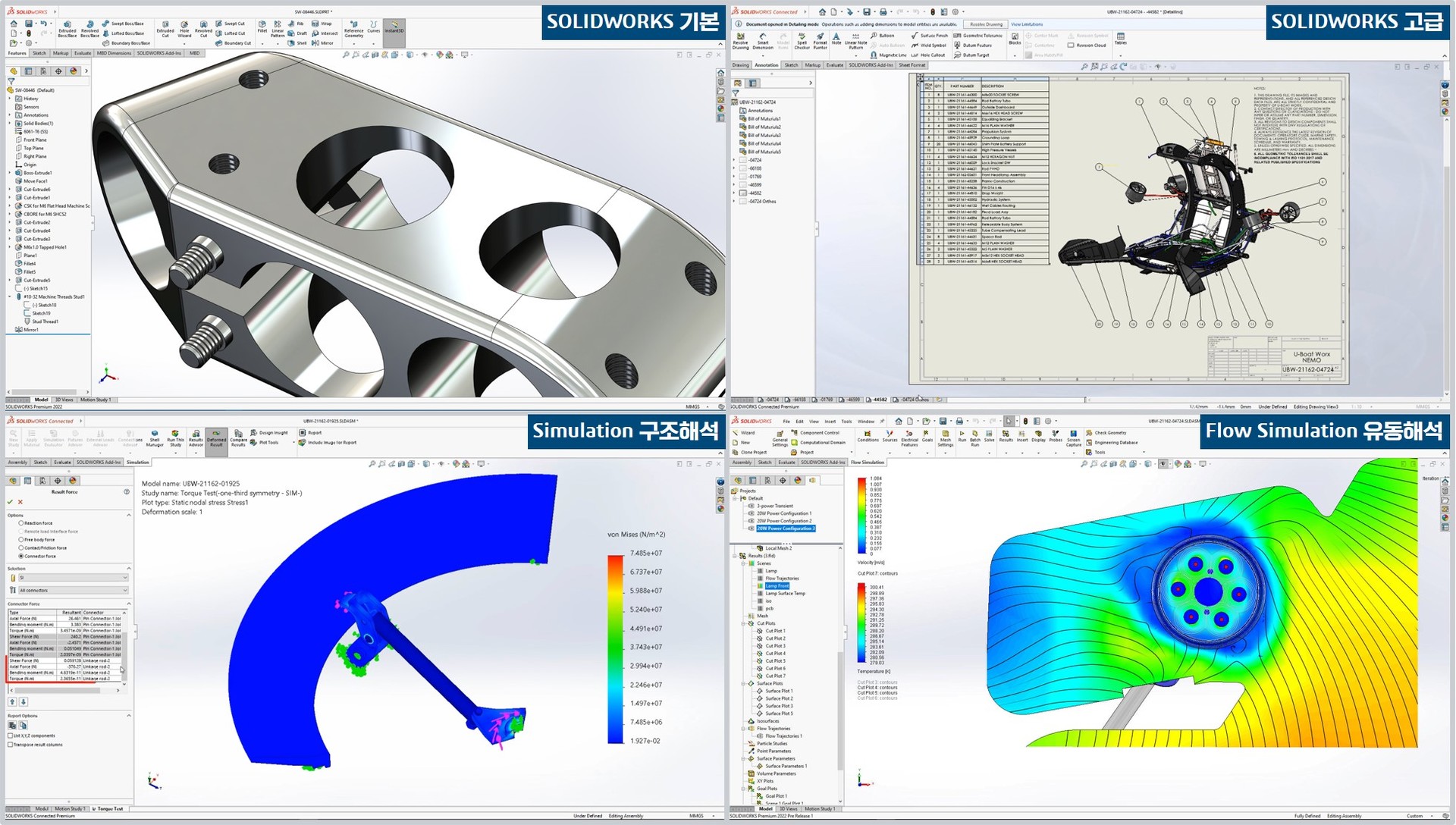Image resolution: width=1456 pixels, height=825 pixels.
Task: Click the Run This Study icon
Action: [x=175, y=439]
